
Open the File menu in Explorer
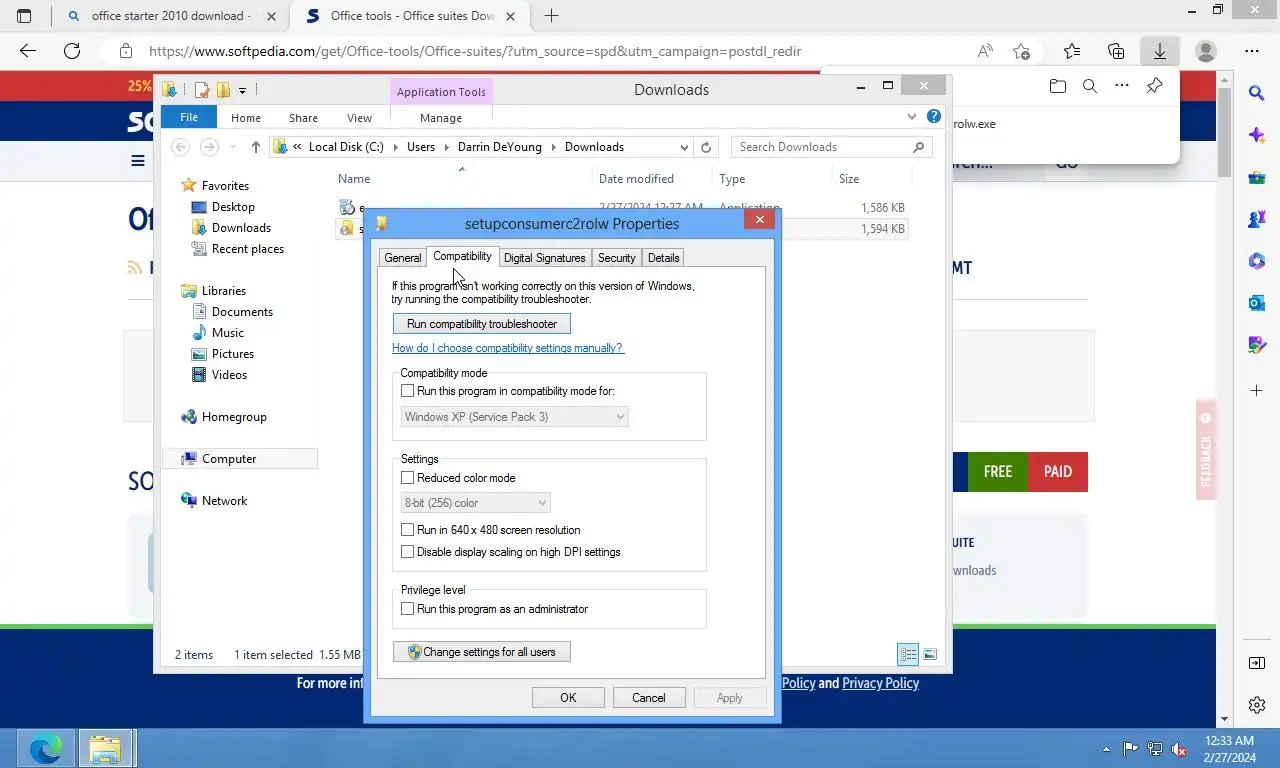point(189,117)
